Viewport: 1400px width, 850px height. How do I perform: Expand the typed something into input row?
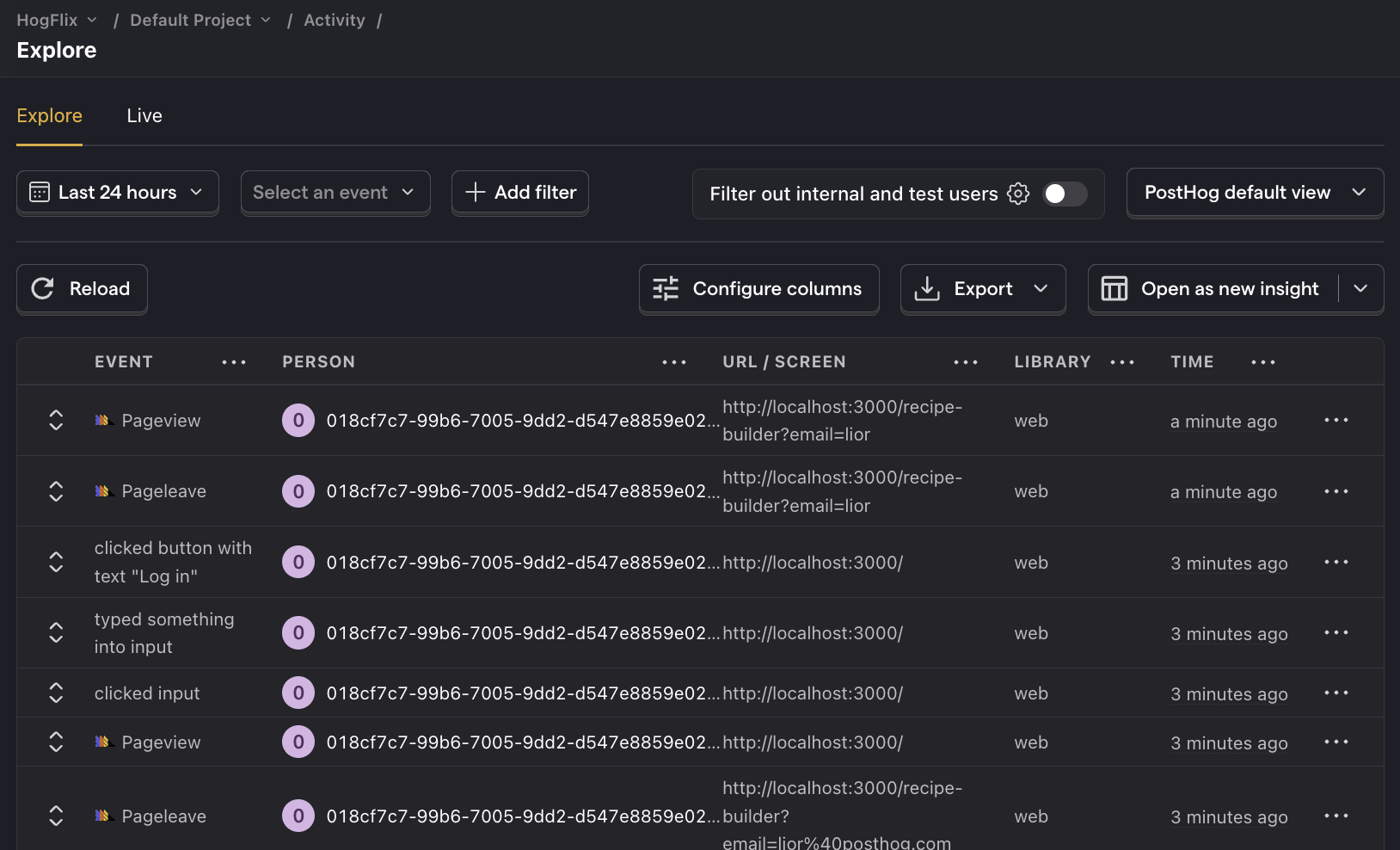coord(56,632)
